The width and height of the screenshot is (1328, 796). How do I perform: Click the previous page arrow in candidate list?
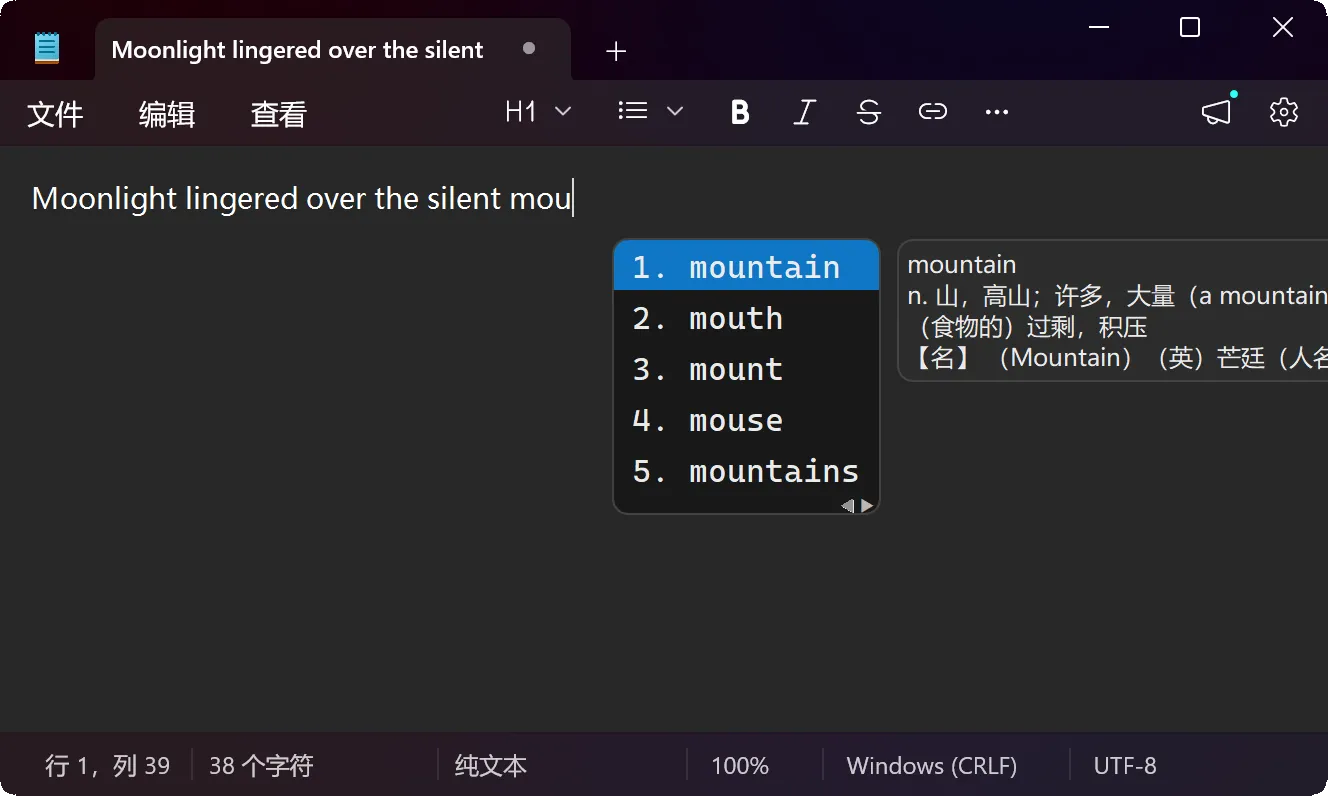click(x=848, y=506)
